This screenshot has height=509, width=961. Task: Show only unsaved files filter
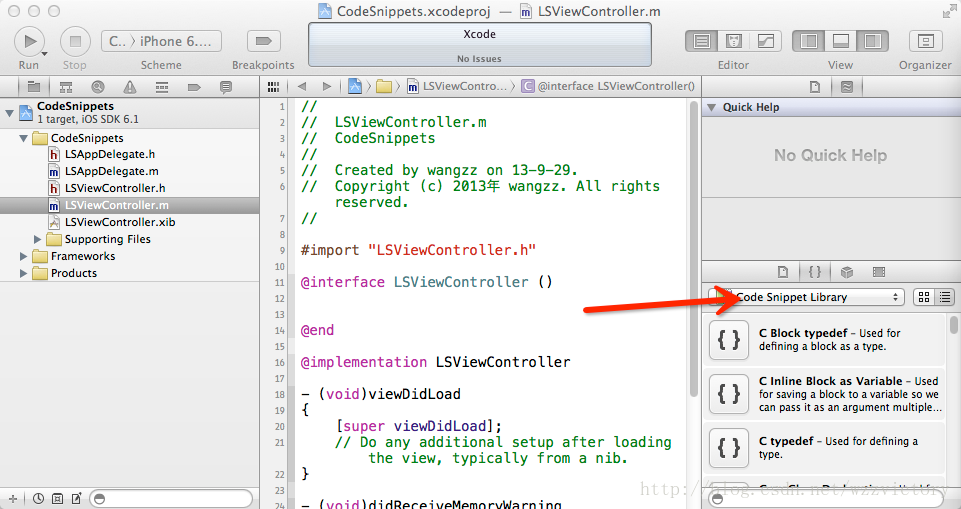(77, 499)
